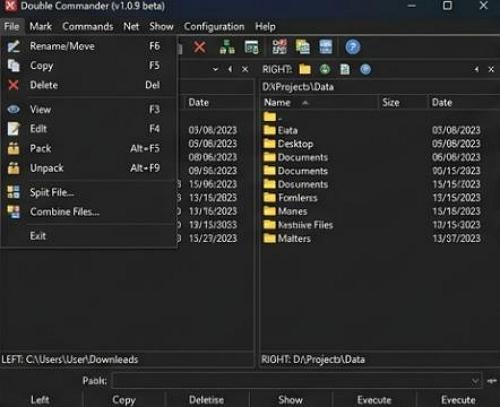Close the right panel tab with the X

pyautogui.click(x=491, y=69)
